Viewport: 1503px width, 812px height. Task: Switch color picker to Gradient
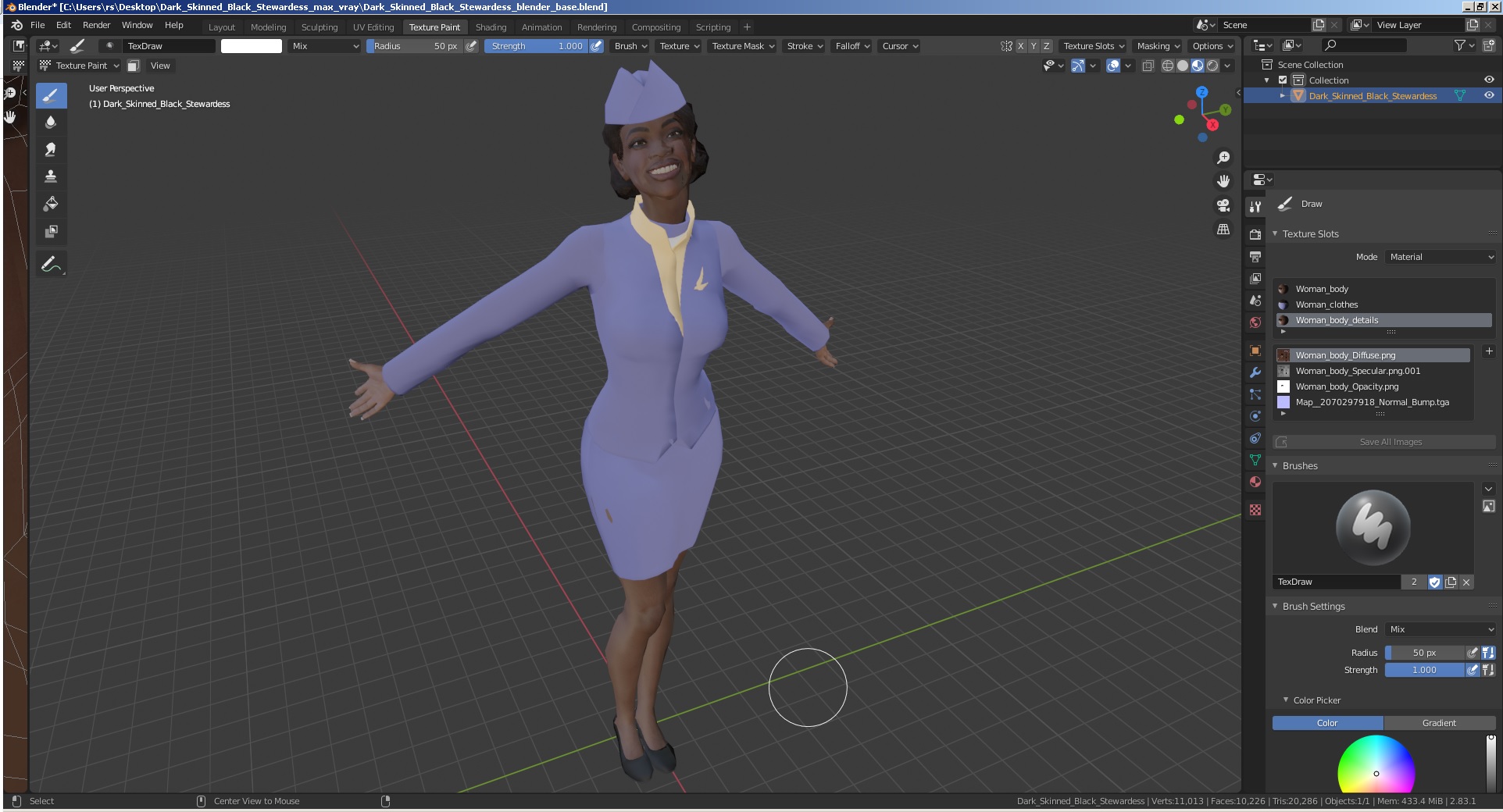click(x=1439, y=723)
